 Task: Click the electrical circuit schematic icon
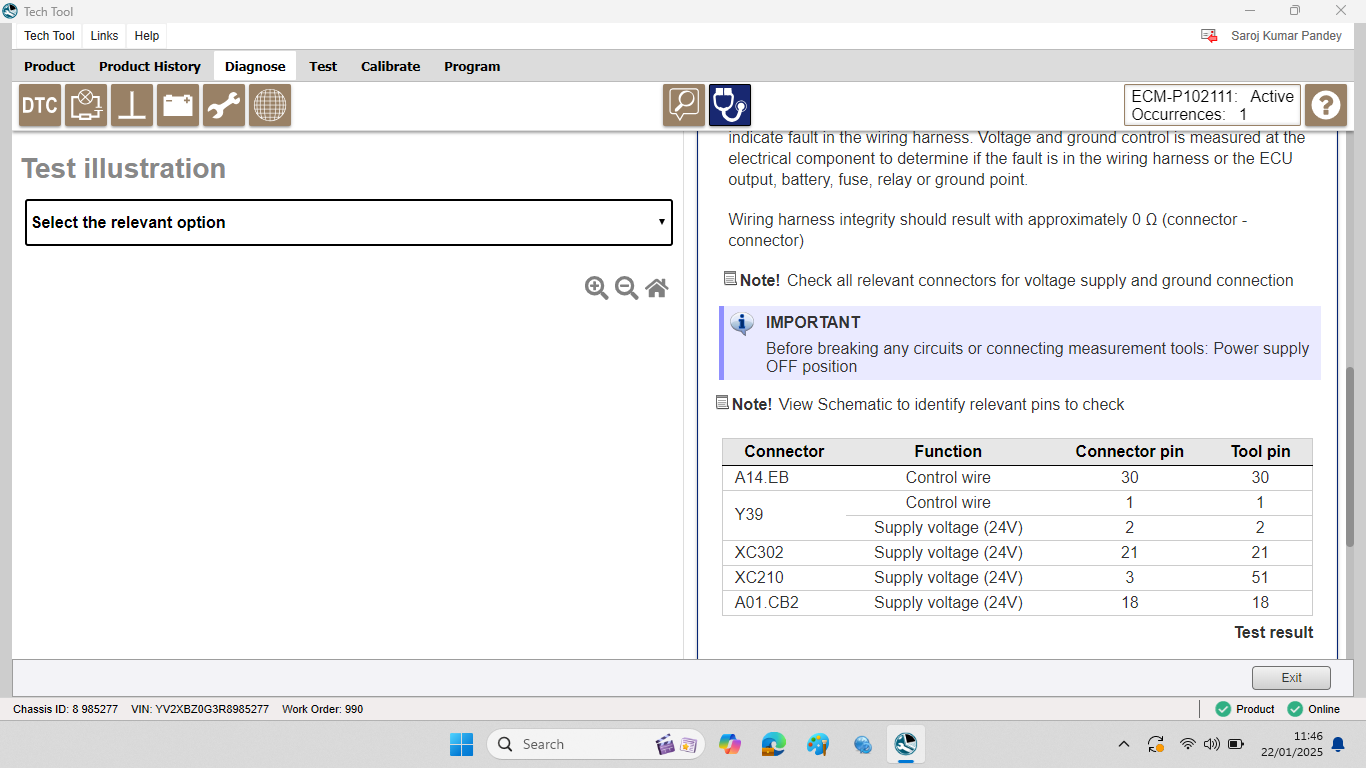[86, 105]
